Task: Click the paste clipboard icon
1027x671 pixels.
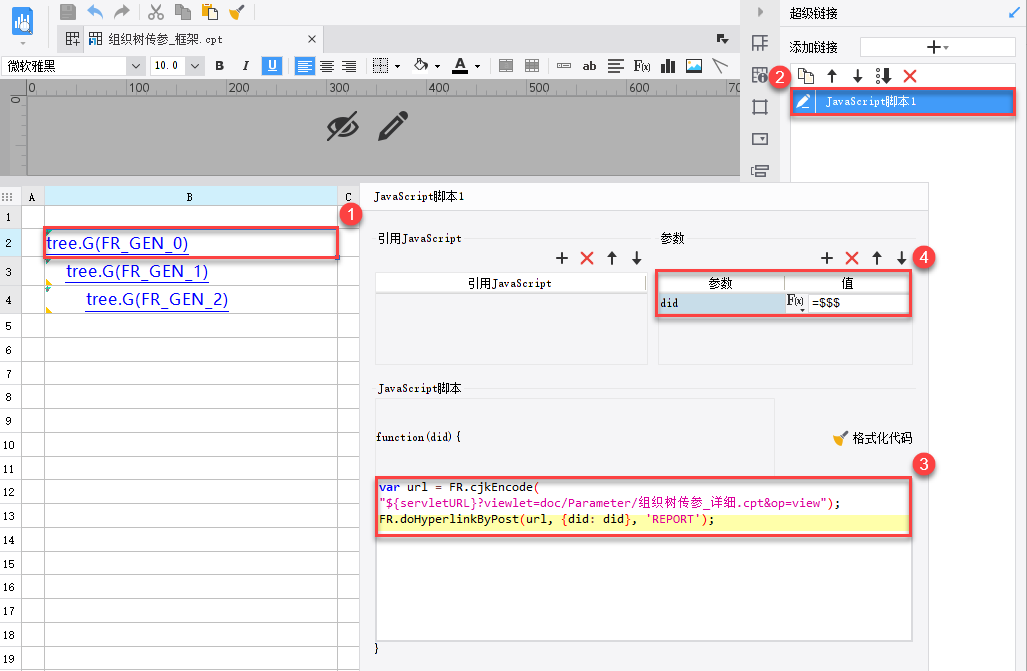Action: 210,11
